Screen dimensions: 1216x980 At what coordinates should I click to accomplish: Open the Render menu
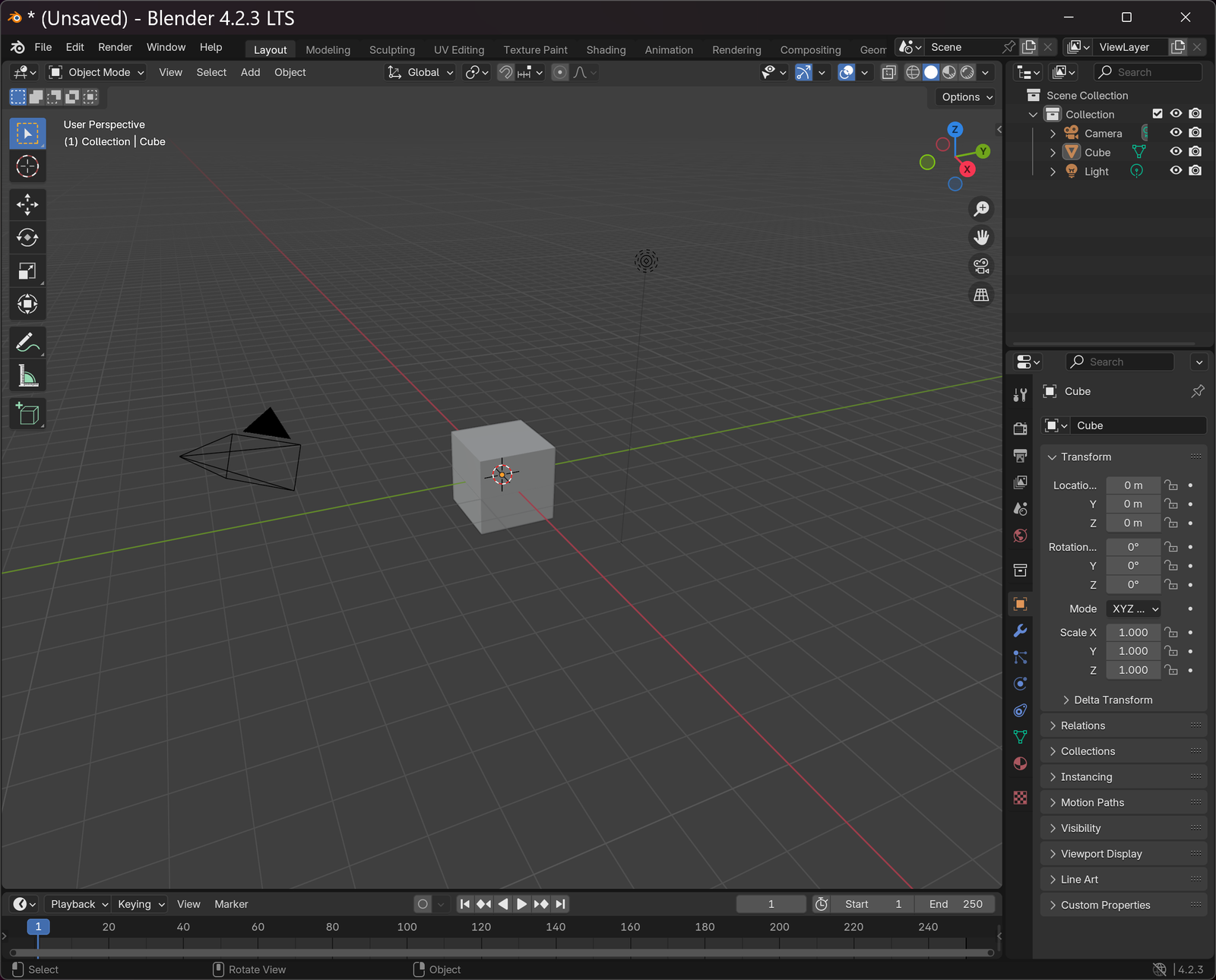115,47
